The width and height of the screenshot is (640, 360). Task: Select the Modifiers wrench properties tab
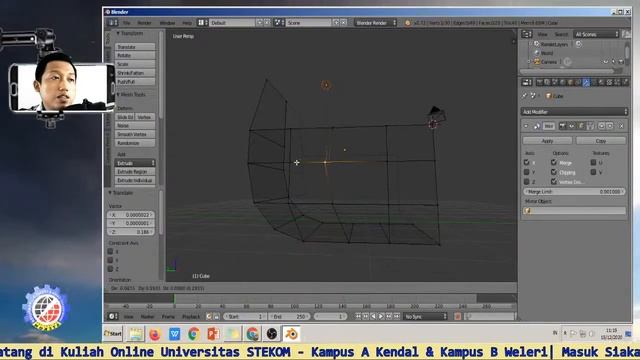(x=586, y=83)
